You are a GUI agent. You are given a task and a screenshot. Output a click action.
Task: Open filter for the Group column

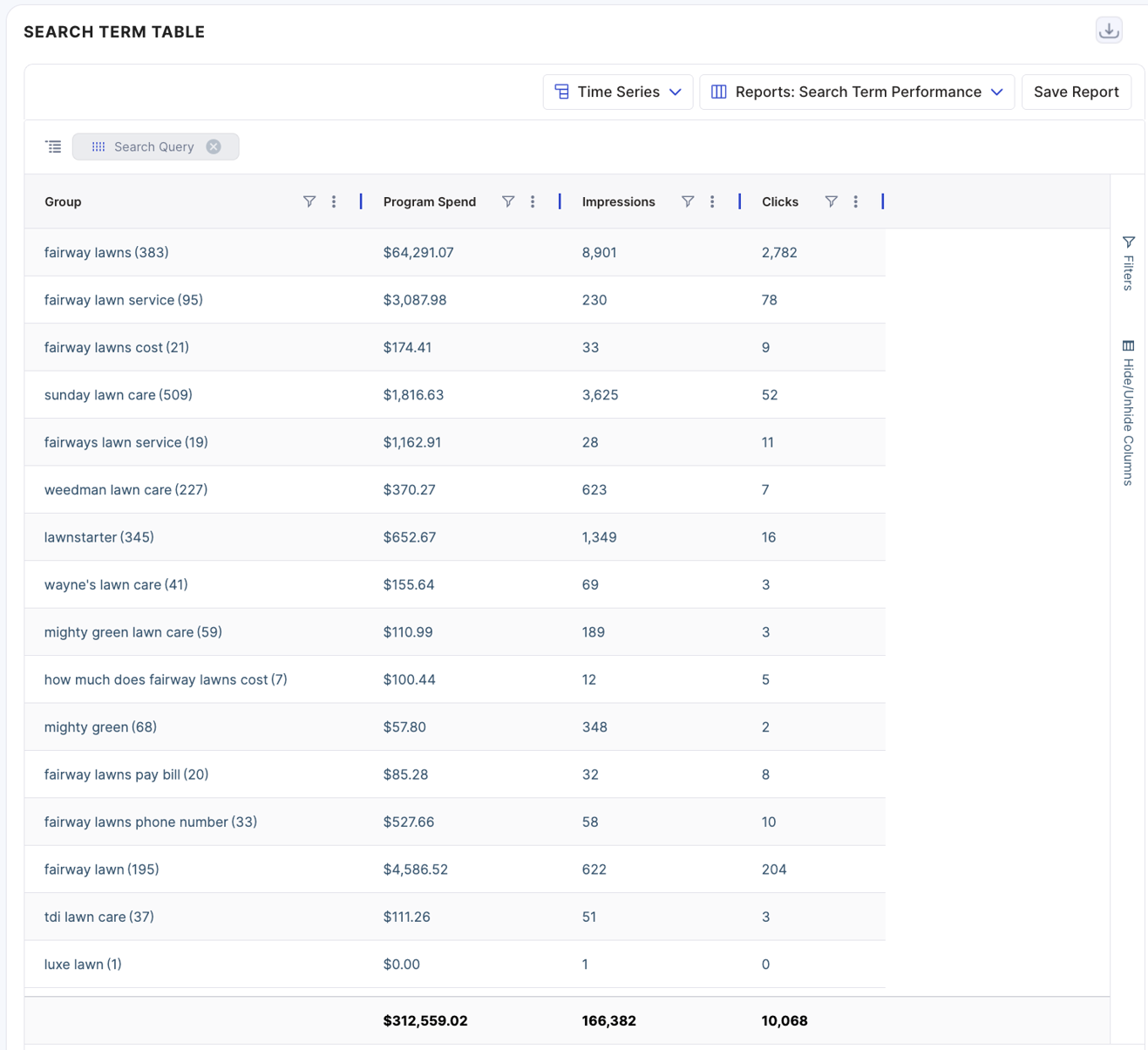point(309,201)
